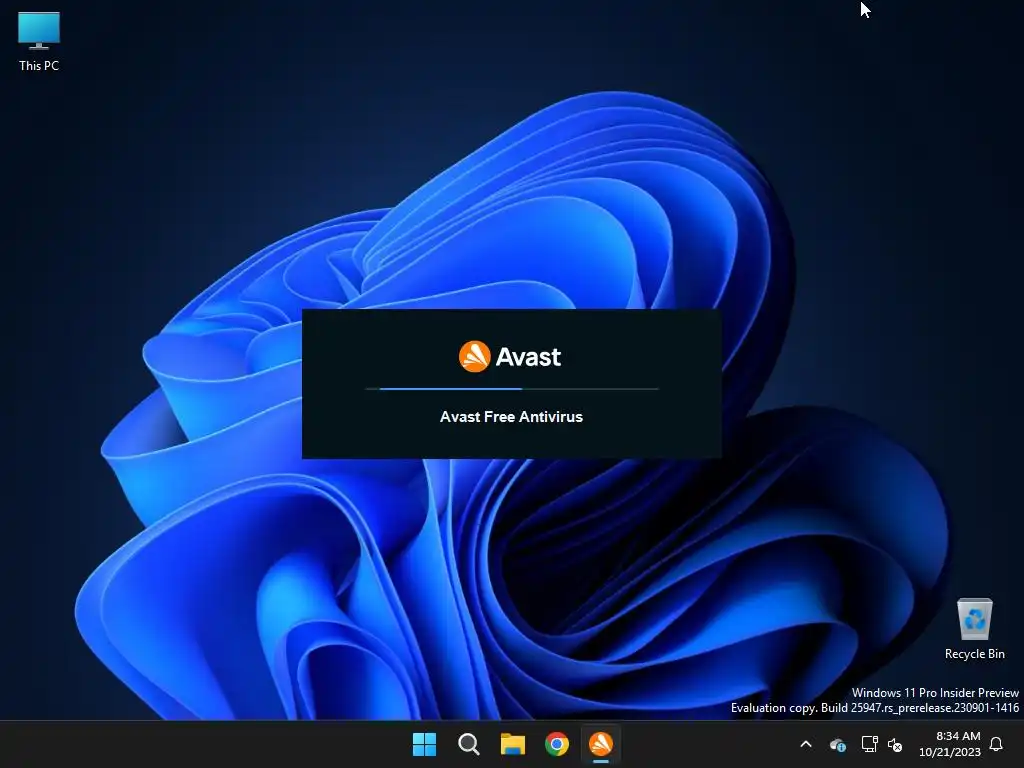
Task: Open taskbar Search
Action: 469,744
